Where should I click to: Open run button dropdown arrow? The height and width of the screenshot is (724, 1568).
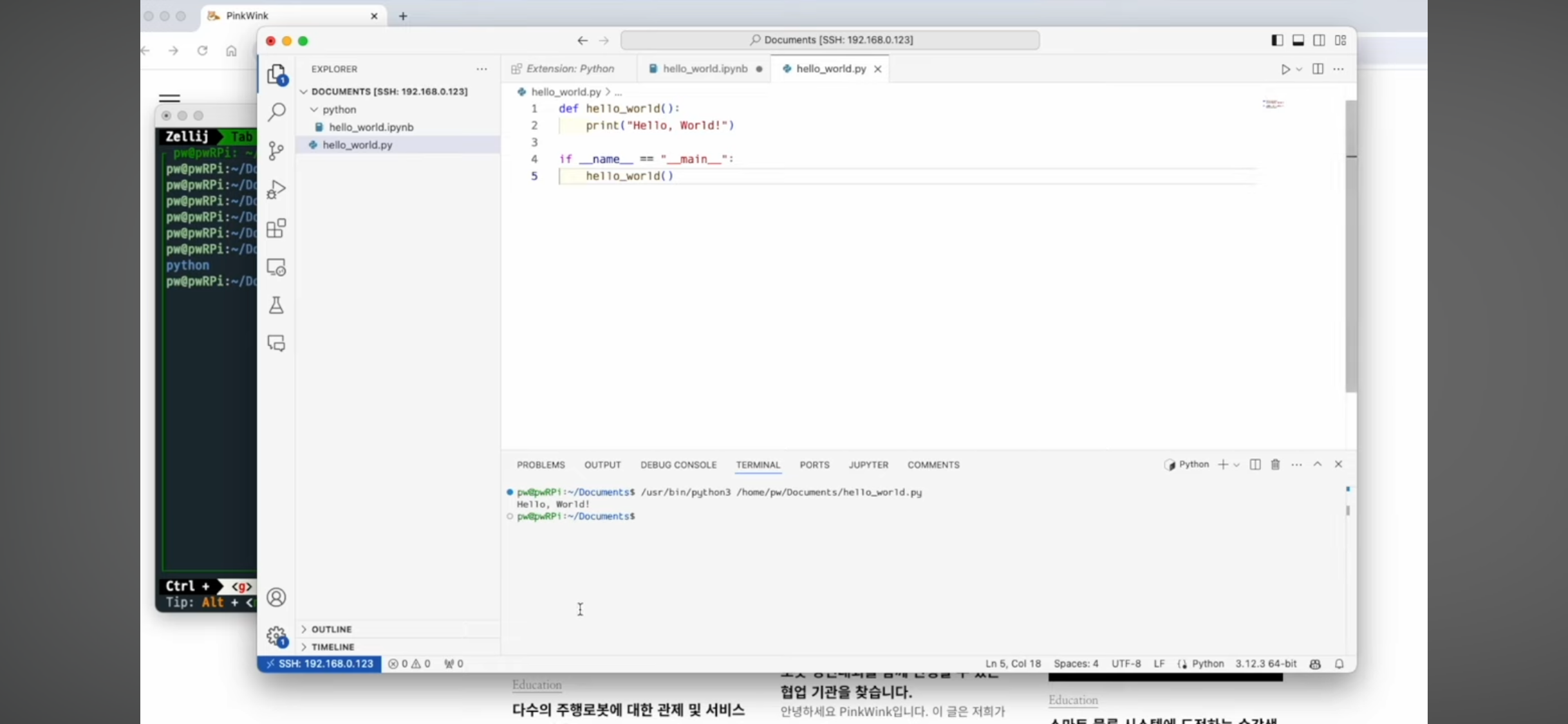(x=1299, y=69)
